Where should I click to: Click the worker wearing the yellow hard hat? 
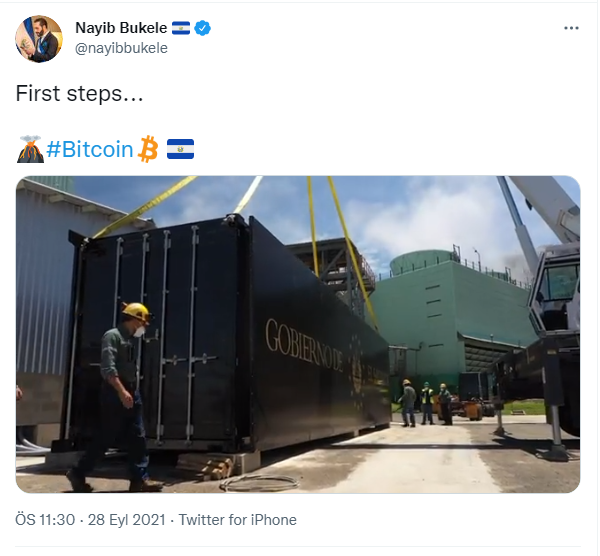pos(124,390)
